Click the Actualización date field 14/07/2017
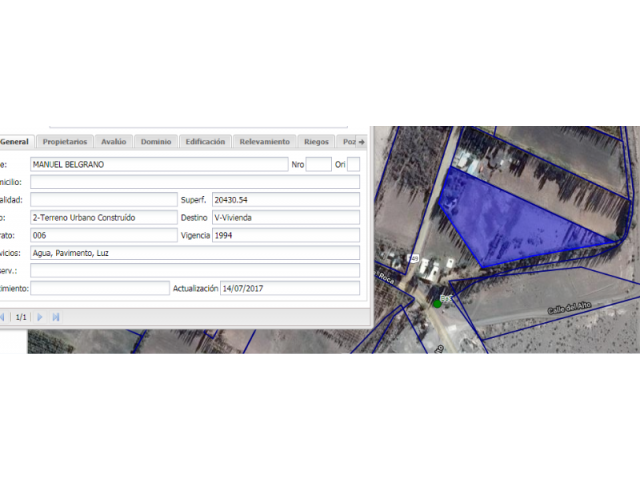The height and width of the screenshot is (480, 640). click(x=290, y=288)
